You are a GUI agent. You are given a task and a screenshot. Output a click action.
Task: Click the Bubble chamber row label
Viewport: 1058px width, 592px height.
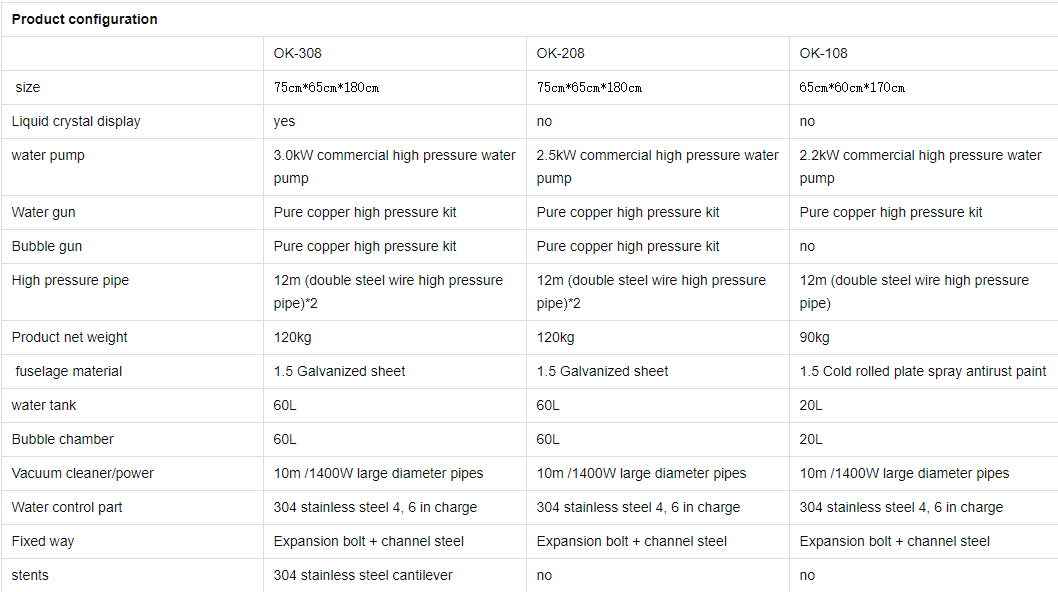click(63, 439)
